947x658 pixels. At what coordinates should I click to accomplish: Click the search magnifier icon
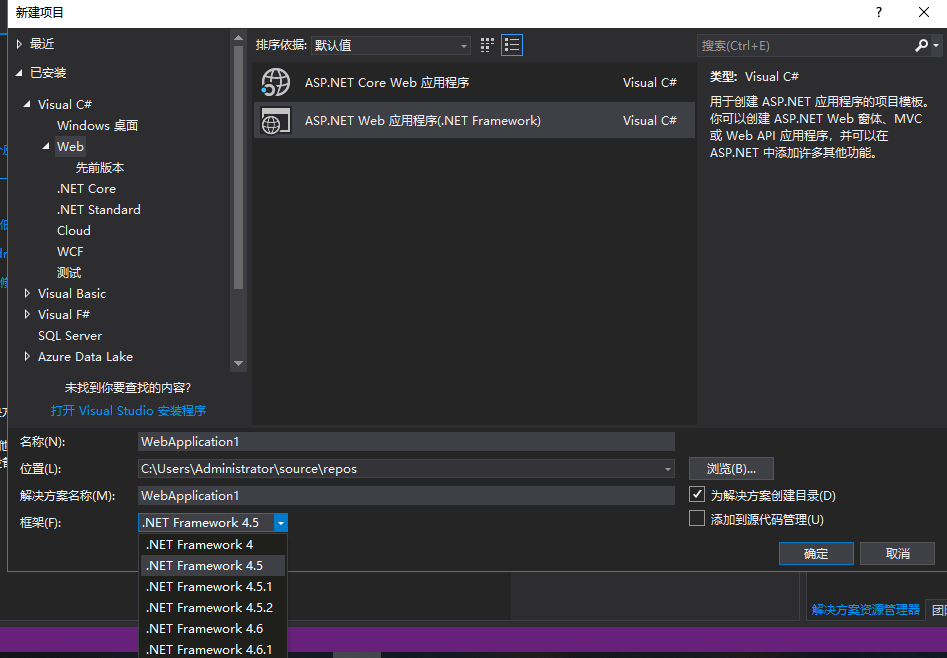(921, 45)
